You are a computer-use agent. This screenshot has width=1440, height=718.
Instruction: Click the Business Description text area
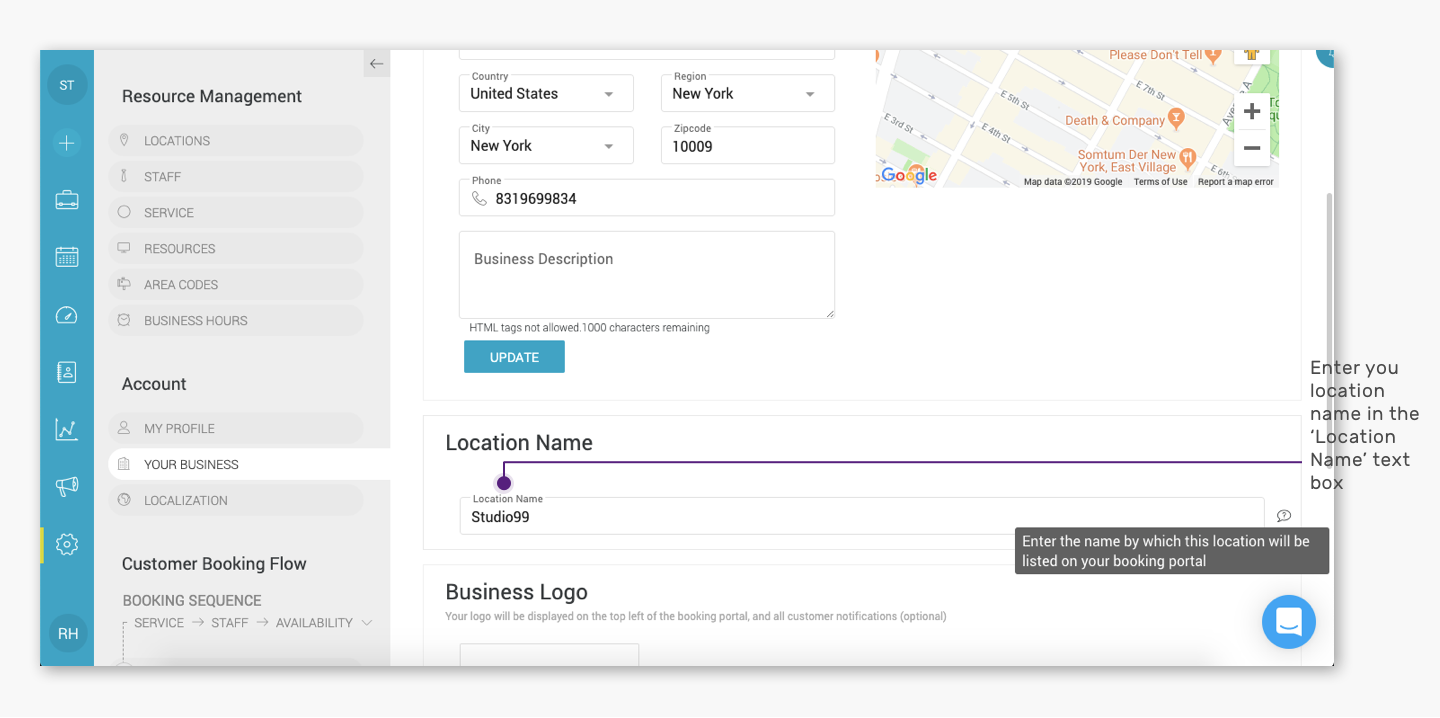click(647, 275)
